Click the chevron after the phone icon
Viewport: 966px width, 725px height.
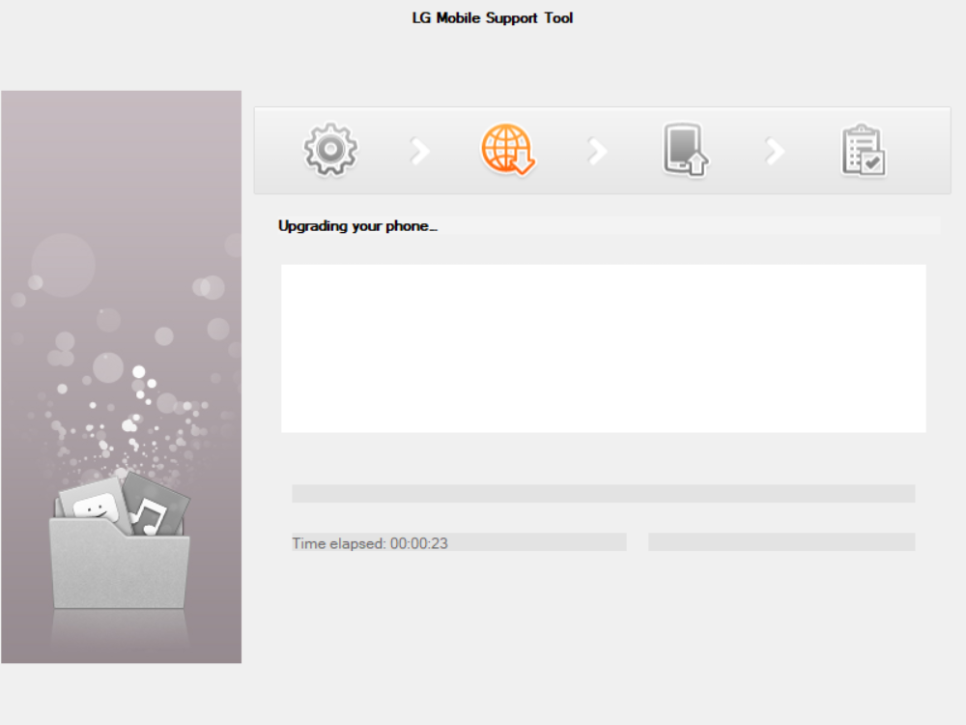point(775,151)
